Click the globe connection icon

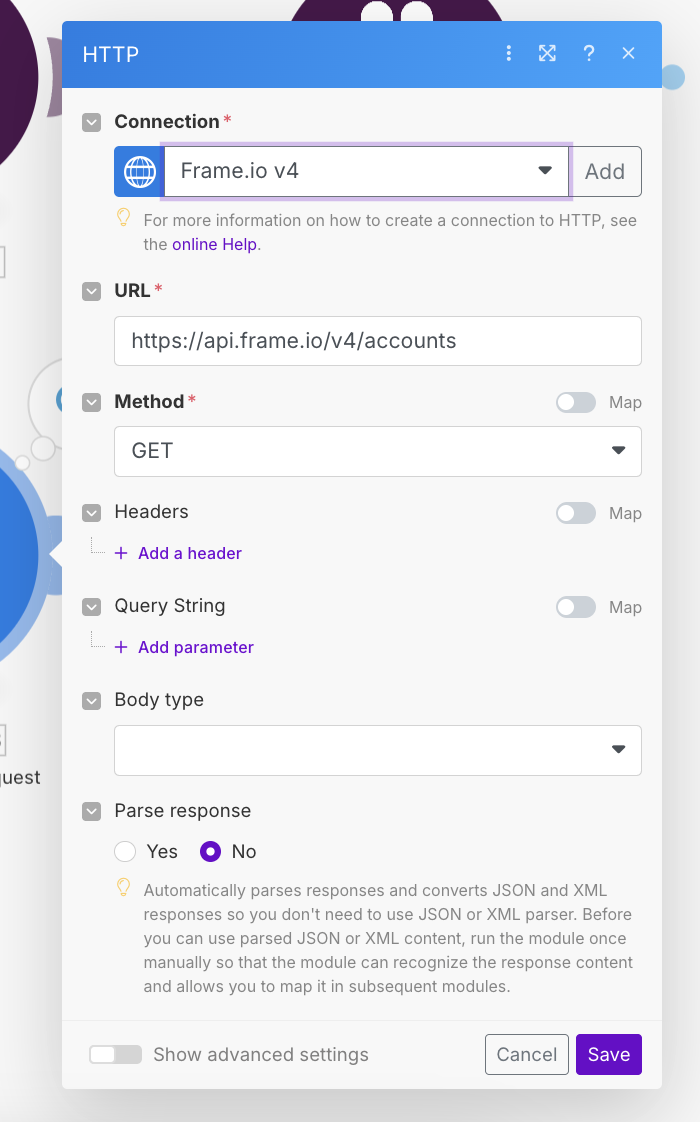[140, 172]
